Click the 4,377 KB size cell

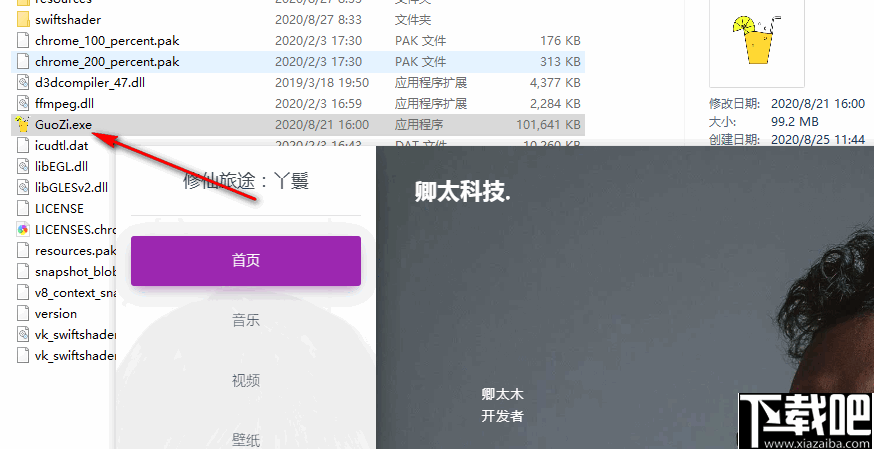(x=555, y=83)
